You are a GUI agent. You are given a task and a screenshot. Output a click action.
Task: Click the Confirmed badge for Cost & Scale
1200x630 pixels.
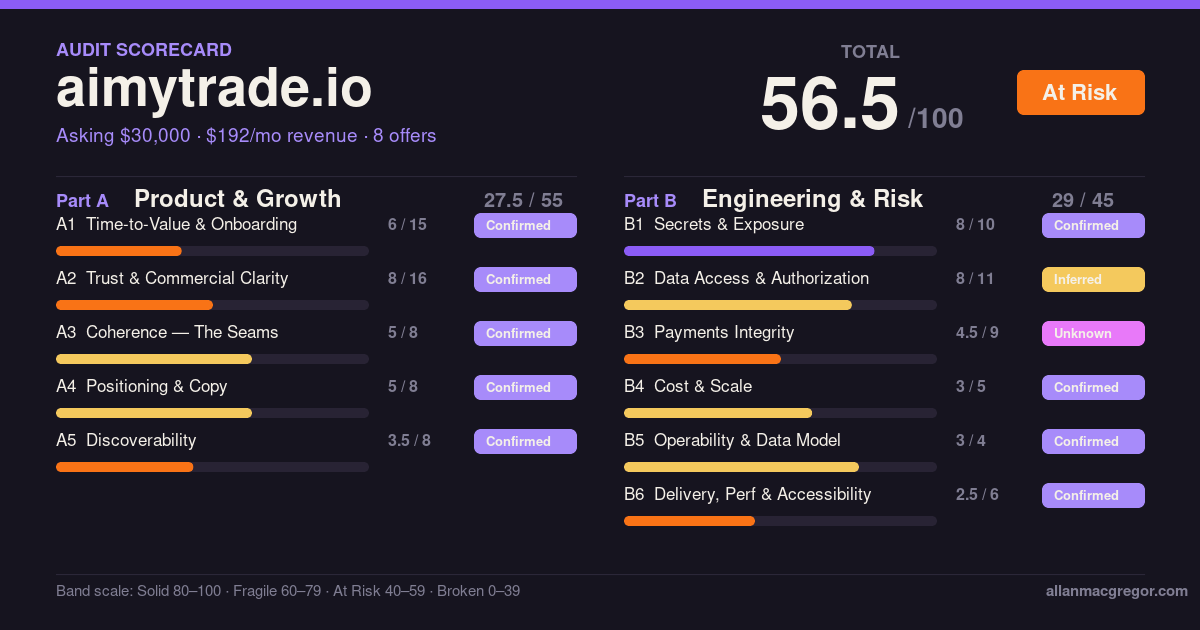(x=1093, y=387)
